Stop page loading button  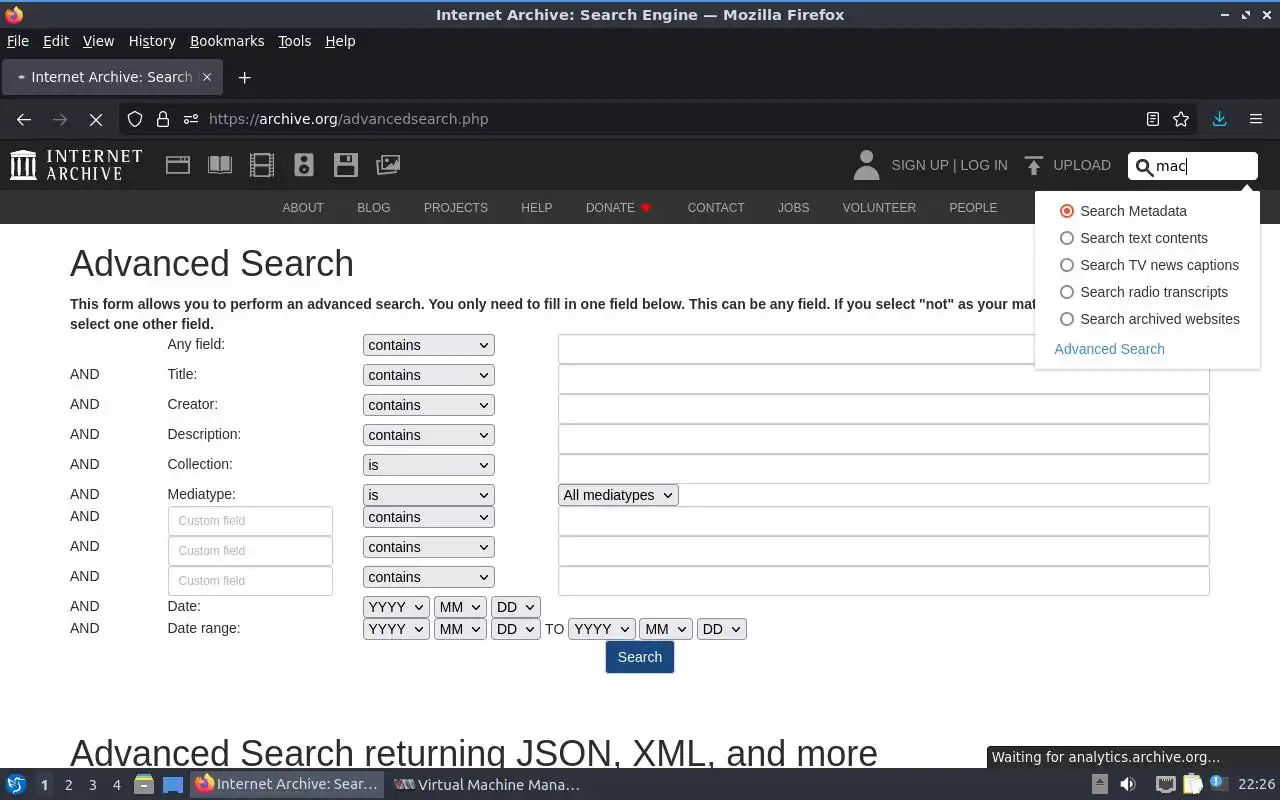[96, 119]
